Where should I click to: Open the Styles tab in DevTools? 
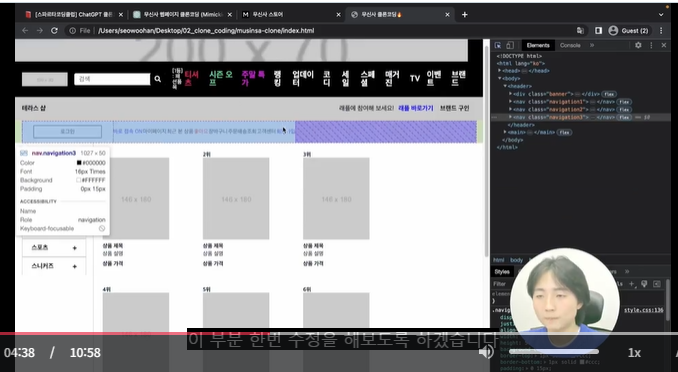502,272
